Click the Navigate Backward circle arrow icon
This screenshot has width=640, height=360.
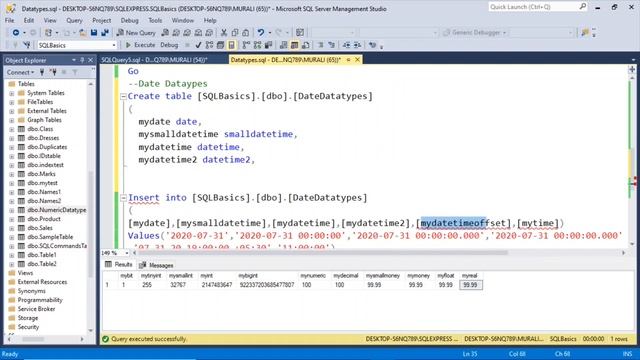click(16, 33)
